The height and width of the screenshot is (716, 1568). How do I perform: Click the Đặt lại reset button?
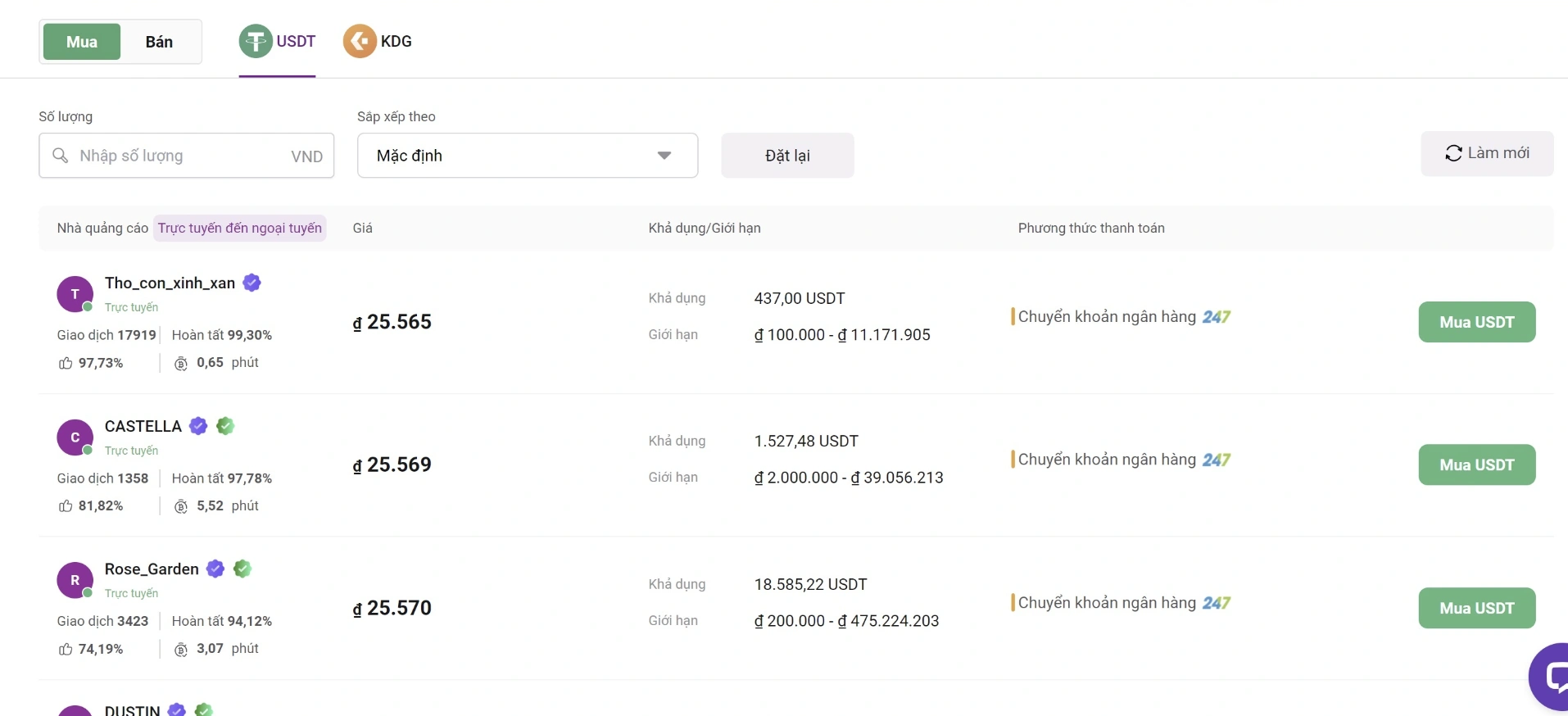pyautogui.click(x=787, y=156)
